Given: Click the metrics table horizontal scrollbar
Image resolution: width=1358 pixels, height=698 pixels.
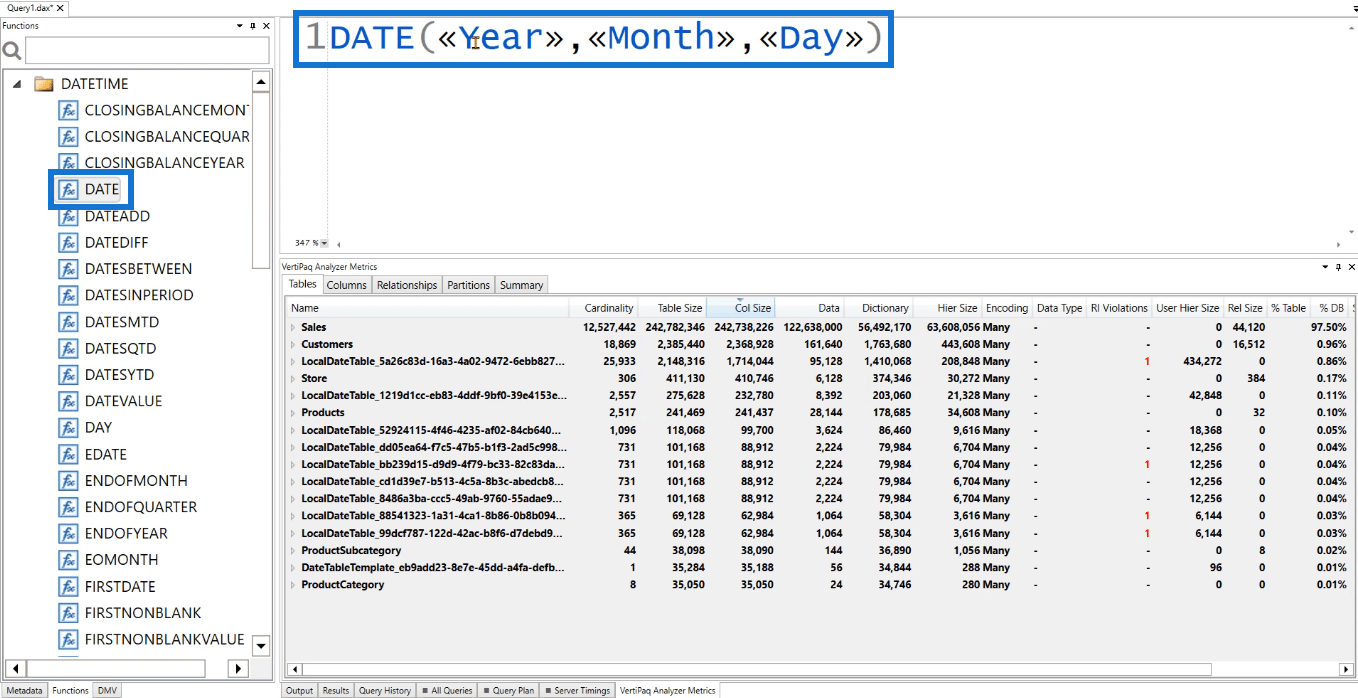Looking at the screenshot, I should click(757, 669).
